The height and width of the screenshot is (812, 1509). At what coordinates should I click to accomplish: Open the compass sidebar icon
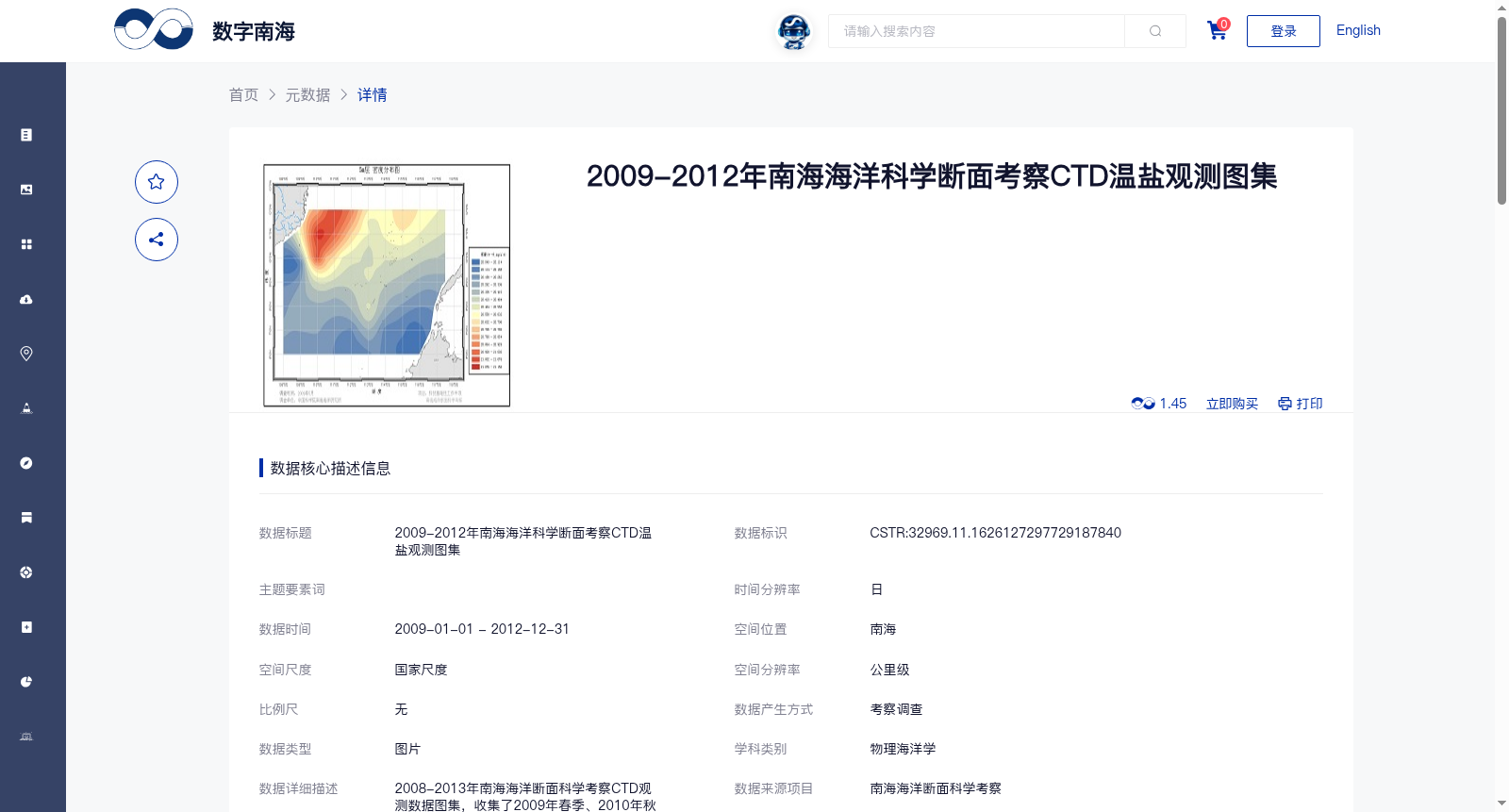point(26,463)
